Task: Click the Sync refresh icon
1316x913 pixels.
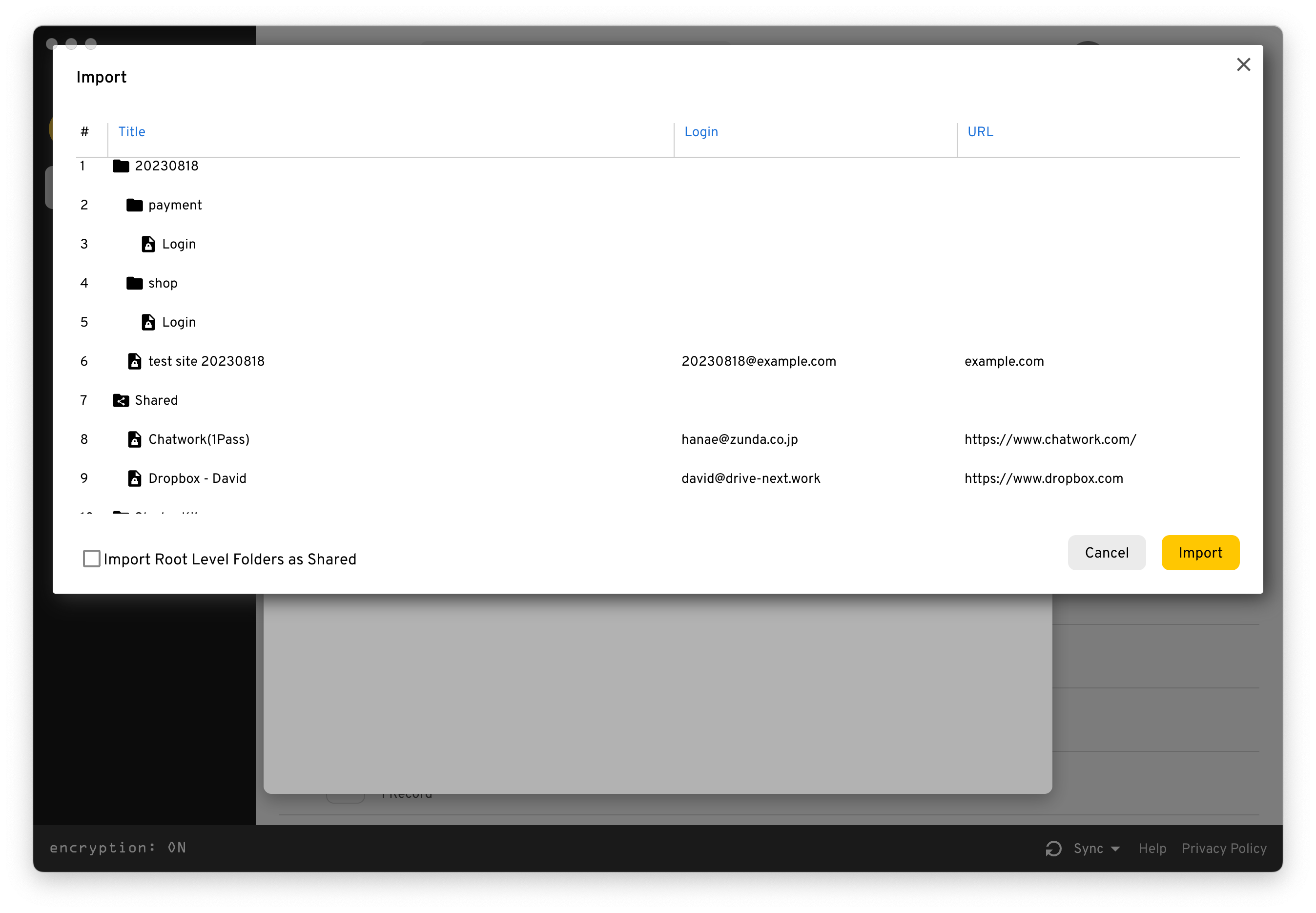Action: coord(1053,849)
